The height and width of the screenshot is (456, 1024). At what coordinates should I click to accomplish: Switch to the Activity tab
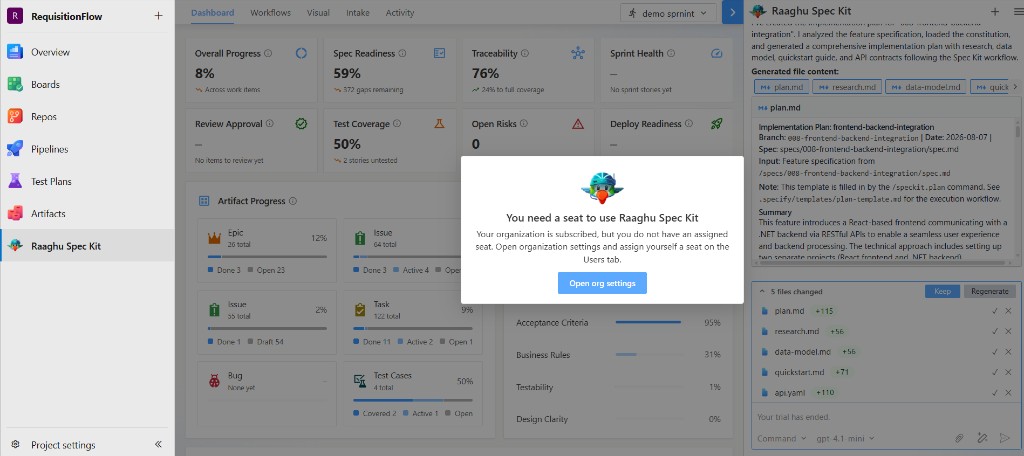pos(400,12)
